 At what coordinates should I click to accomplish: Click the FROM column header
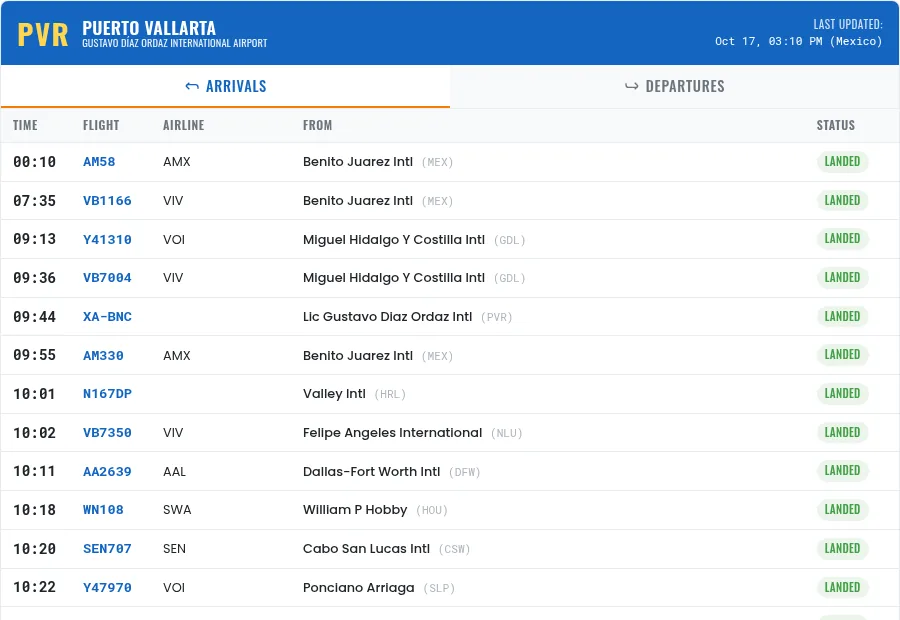[317, 125]
